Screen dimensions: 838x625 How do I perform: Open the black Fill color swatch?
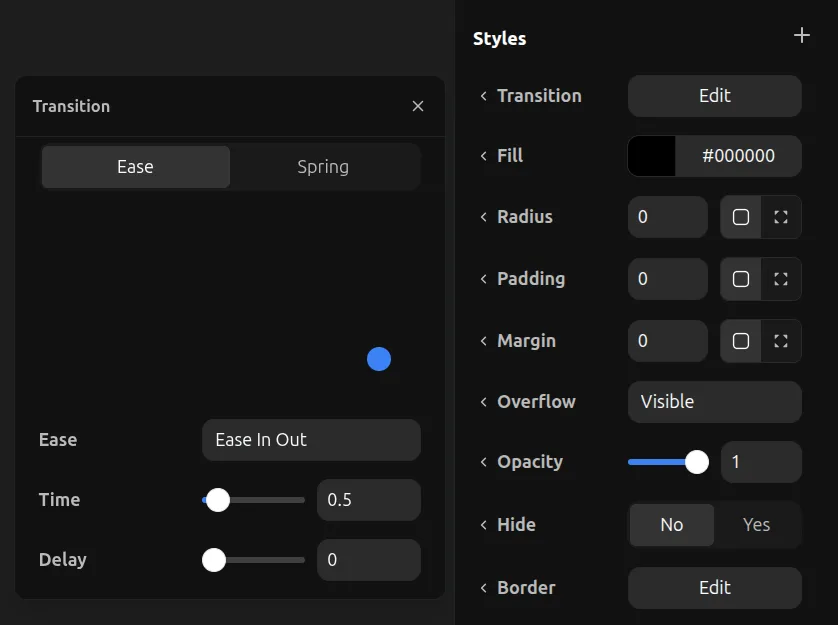point(652,156)
